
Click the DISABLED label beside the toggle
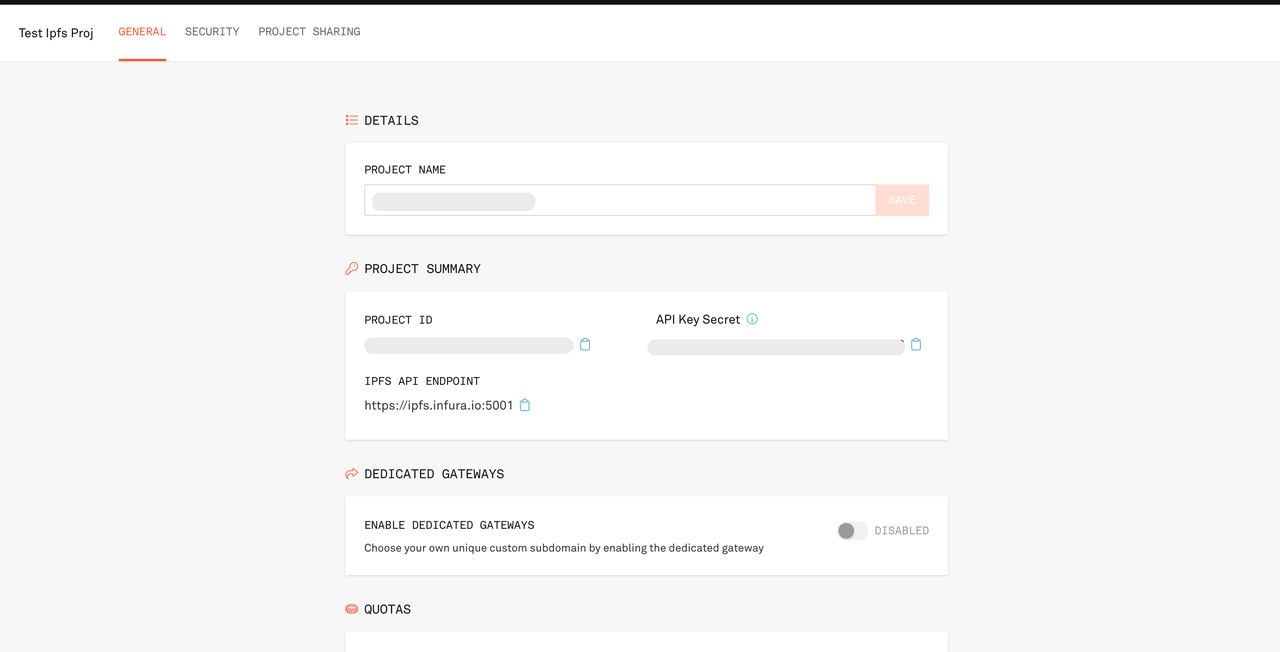(902, 531)
